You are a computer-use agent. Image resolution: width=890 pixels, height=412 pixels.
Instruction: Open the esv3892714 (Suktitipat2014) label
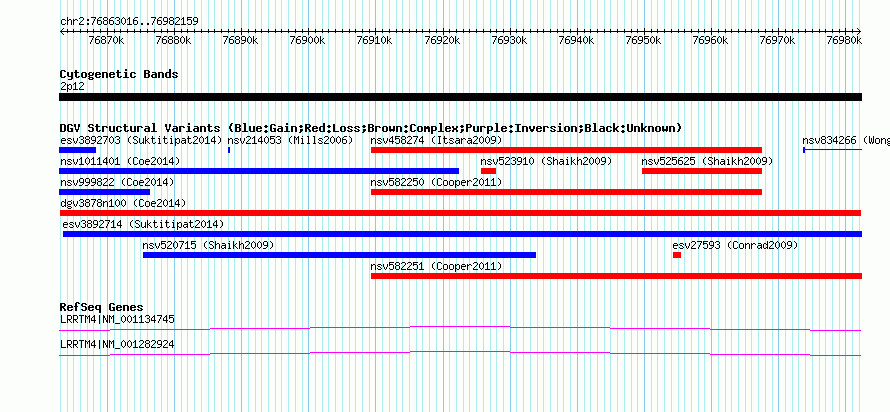(144, 224)
